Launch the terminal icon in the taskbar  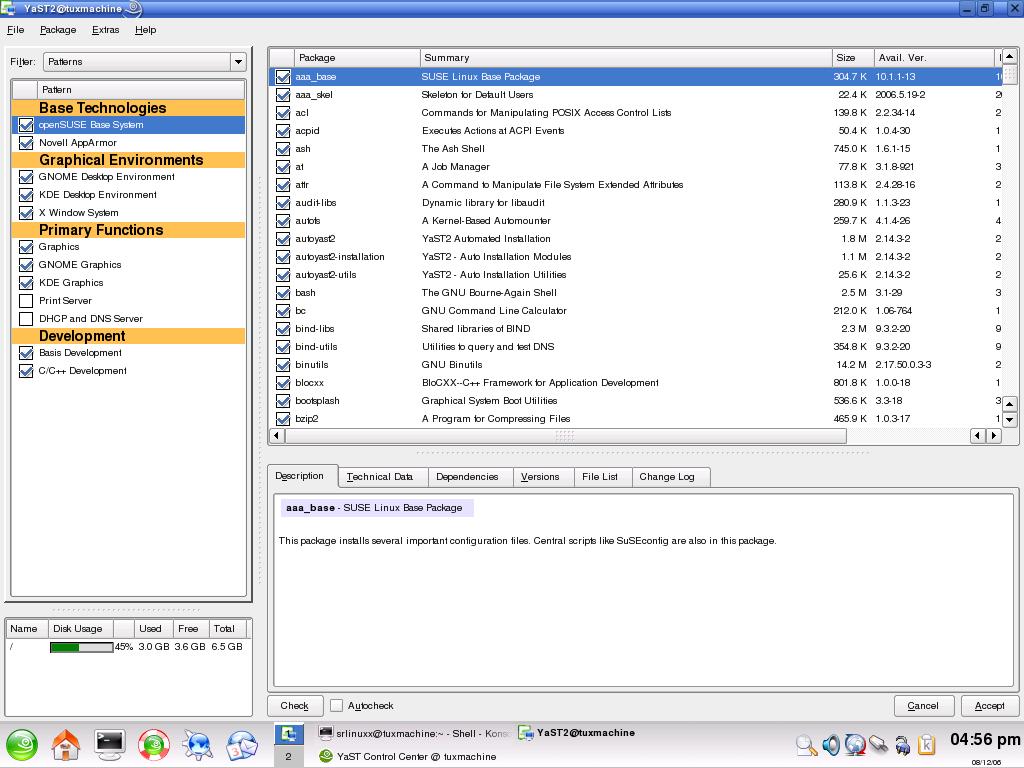pos(110,745)
